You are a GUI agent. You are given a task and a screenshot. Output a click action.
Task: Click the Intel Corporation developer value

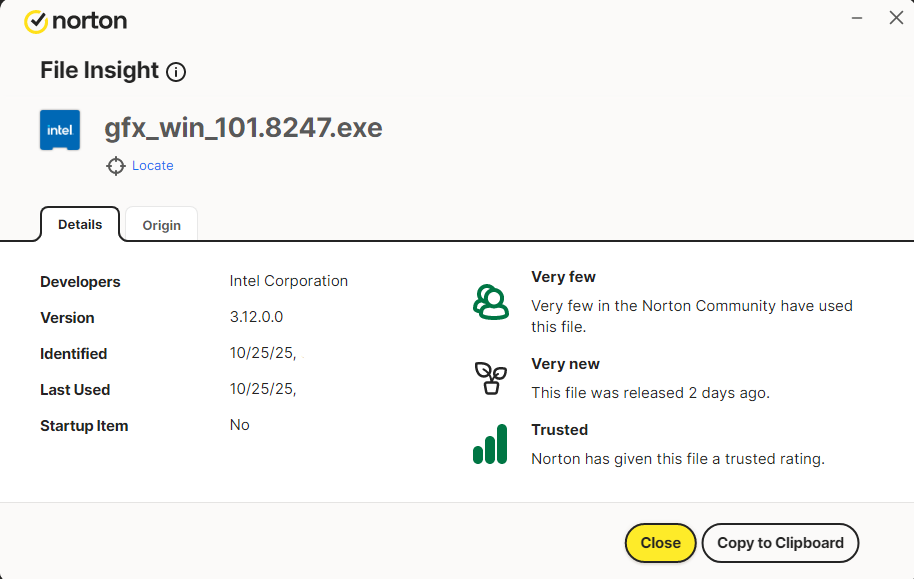point(289,281)
